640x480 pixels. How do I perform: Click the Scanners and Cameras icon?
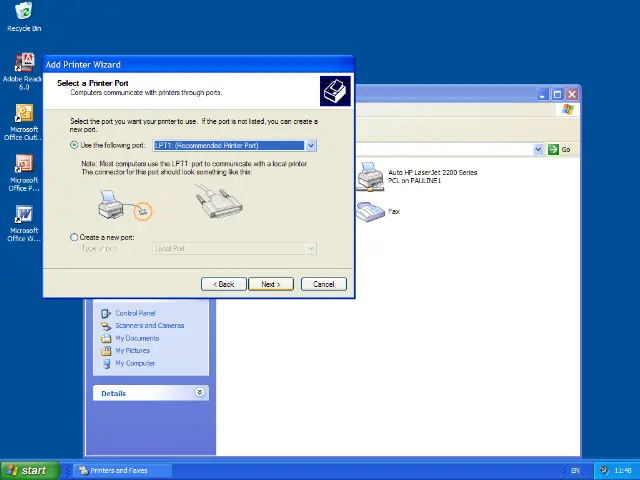coord(106,326)
